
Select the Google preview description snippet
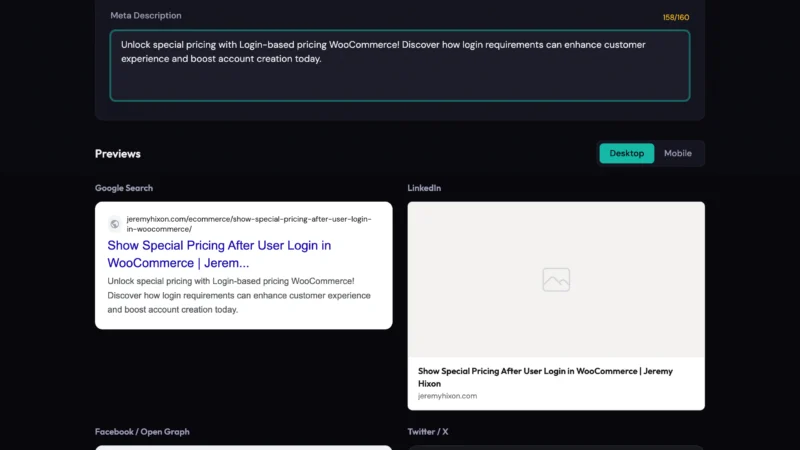coord(238,295)
